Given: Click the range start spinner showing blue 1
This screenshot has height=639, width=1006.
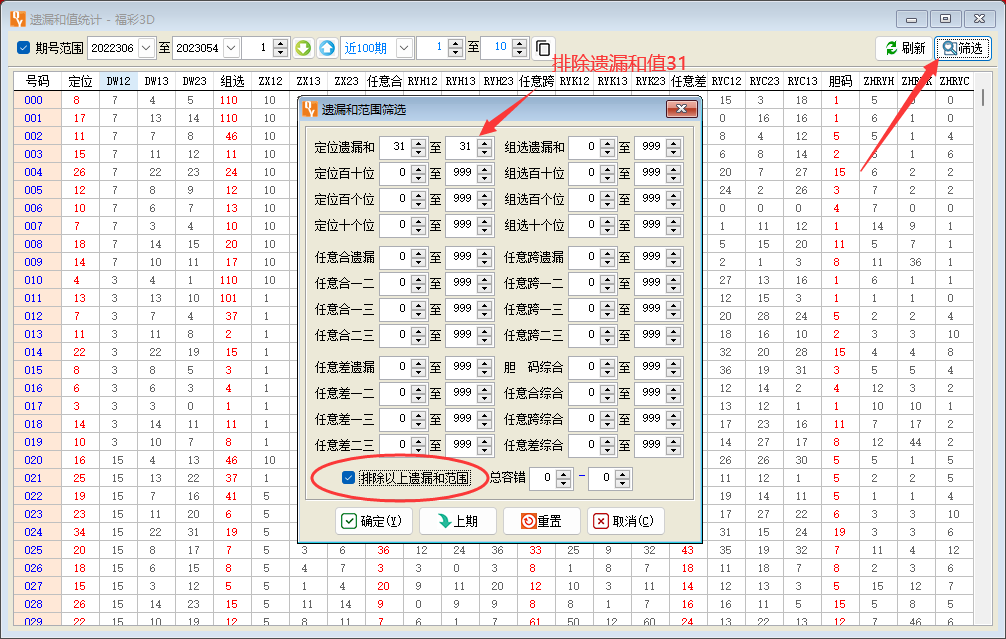Looking at the screenshot, I should (x=455, y=48).
